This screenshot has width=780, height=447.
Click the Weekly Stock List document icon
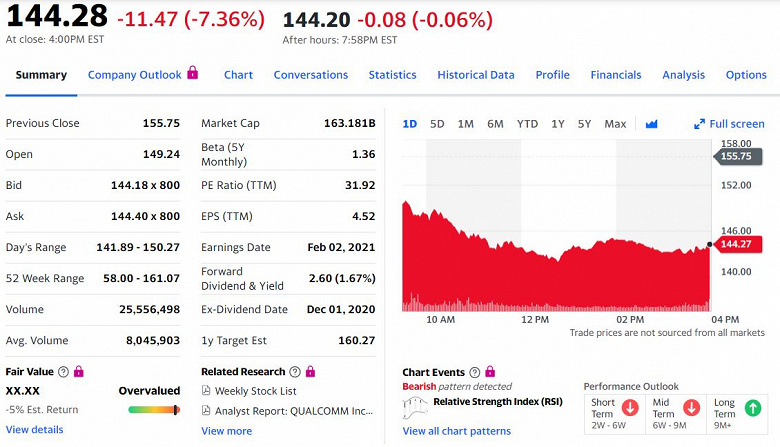[x=206, y=391]
